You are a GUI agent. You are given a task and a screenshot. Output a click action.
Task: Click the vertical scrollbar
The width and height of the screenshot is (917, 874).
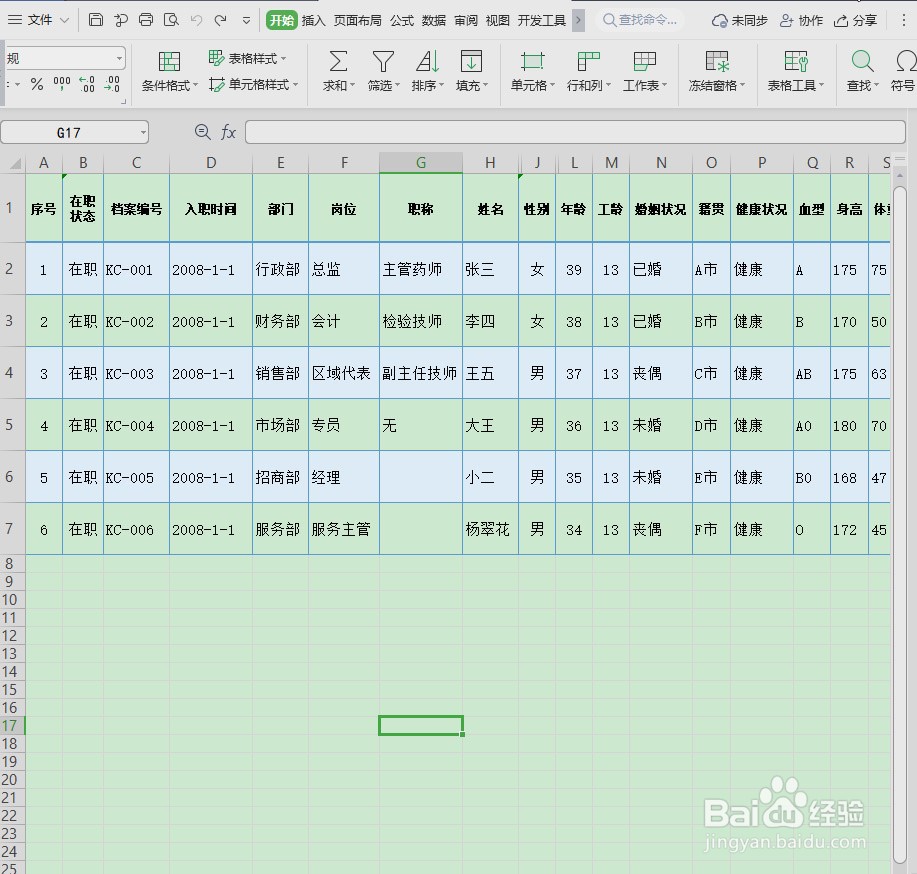(x=900, y=524)
